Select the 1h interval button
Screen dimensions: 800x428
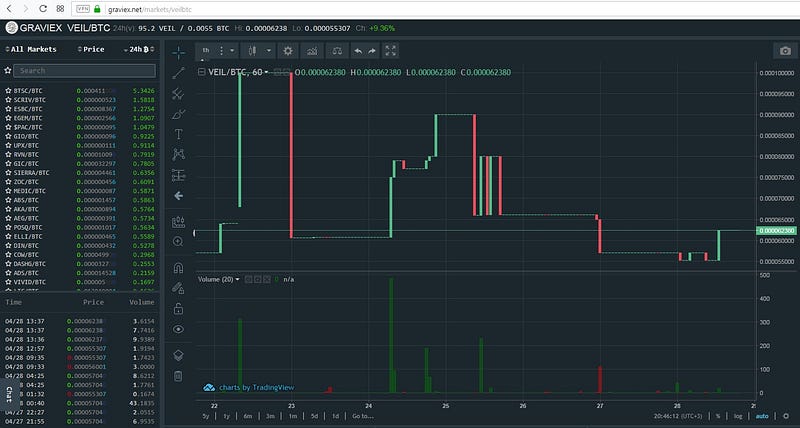pyautogui.click(x=206, y=51)
